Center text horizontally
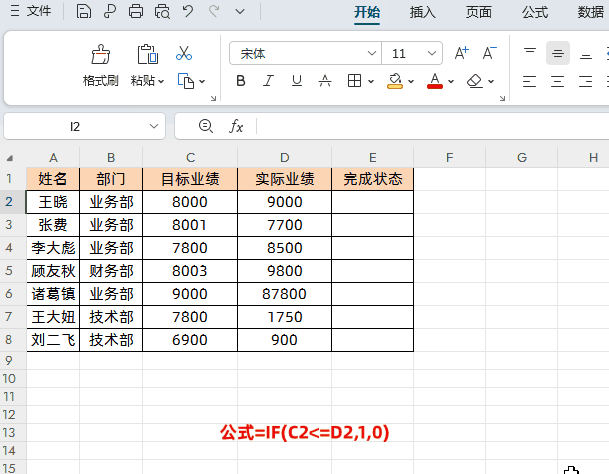This screenshot has width=609, height=474. click(x=557, y=81)
